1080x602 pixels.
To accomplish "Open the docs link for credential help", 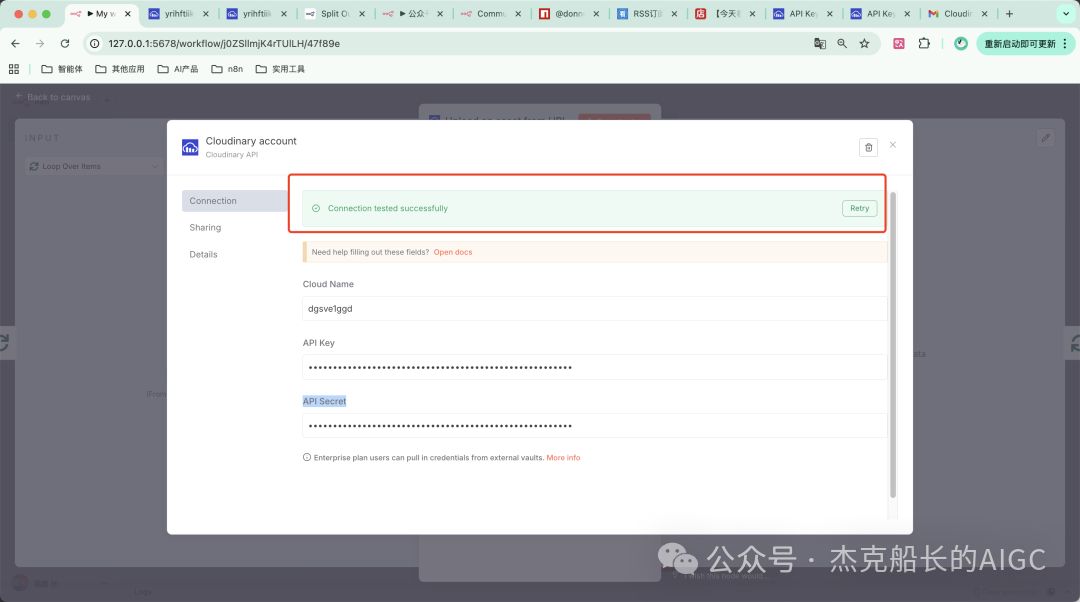I will 453,252.
